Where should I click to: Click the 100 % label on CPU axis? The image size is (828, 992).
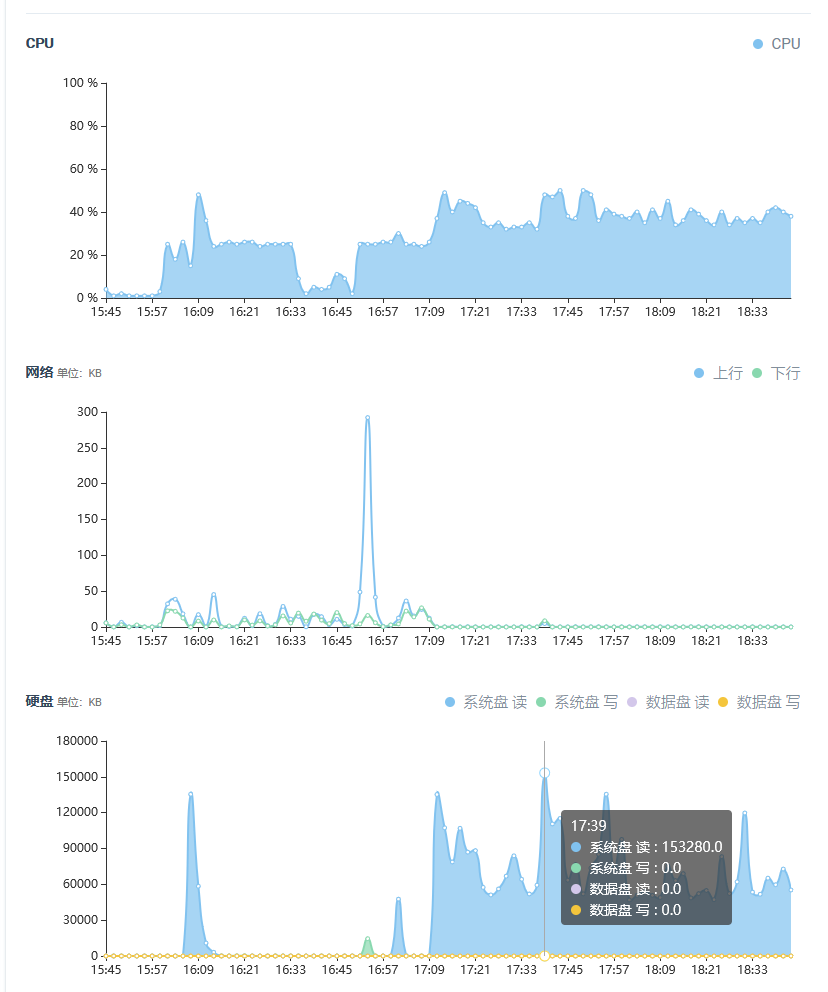pos(80,83)
